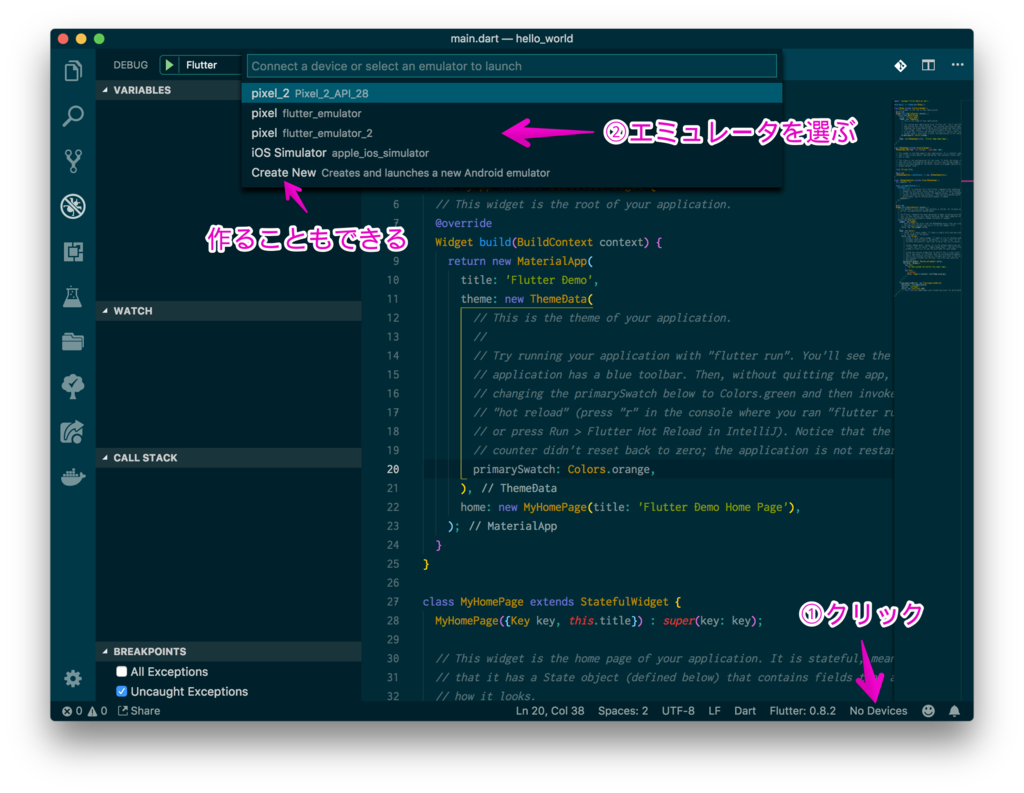The width and height of the screenshot is (1024, 793).
Task: Click the theme: new ThemeData( line
Action: pos(526,299)
